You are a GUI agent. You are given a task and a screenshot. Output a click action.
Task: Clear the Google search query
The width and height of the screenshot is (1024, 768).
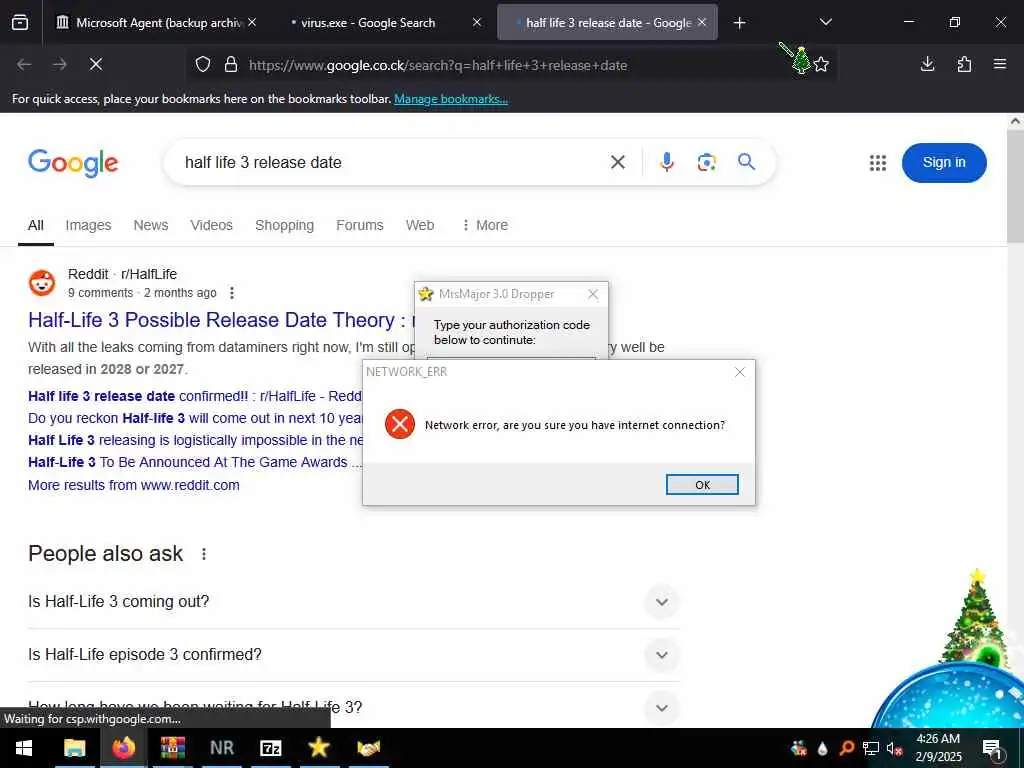[x=618, y=162]
